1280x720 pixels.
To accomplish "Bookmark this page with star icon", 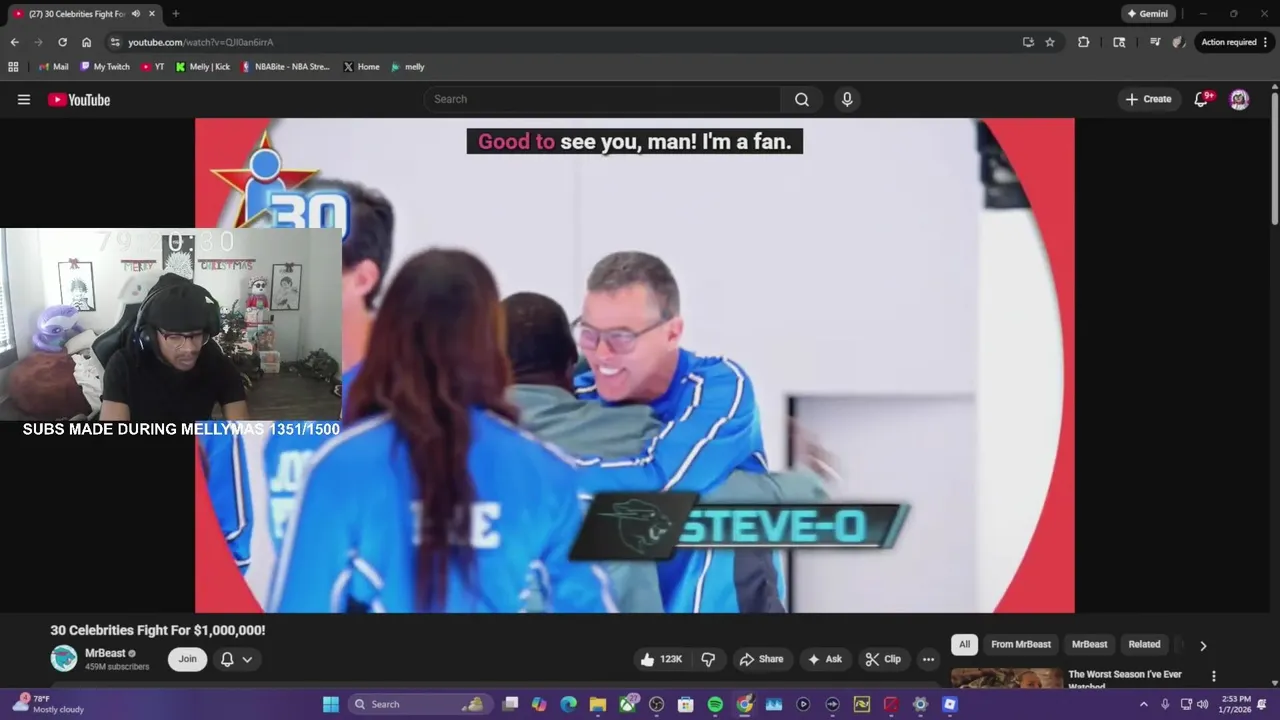I will coord(1050,42).
